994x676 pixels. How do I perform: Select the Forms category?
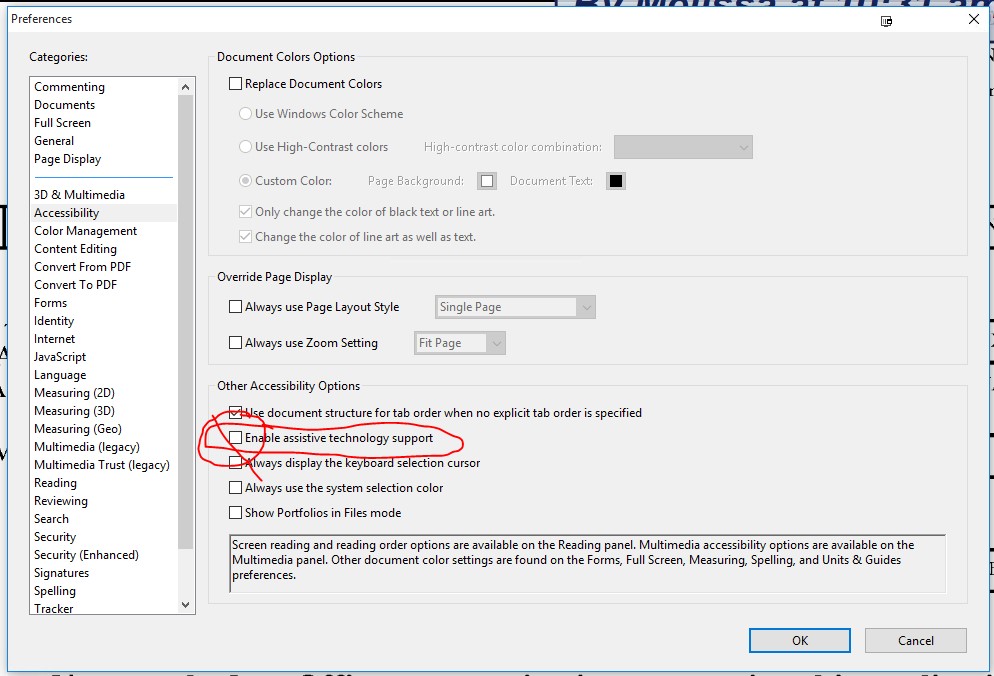(50, 302)
